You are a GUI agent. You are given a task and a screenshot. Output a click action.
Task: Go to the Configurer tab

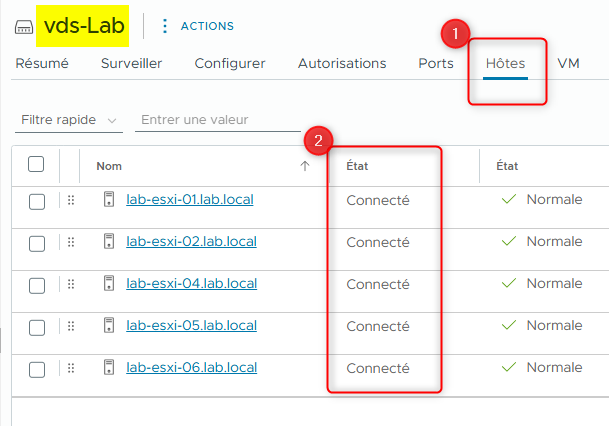[x=230, y=63]
